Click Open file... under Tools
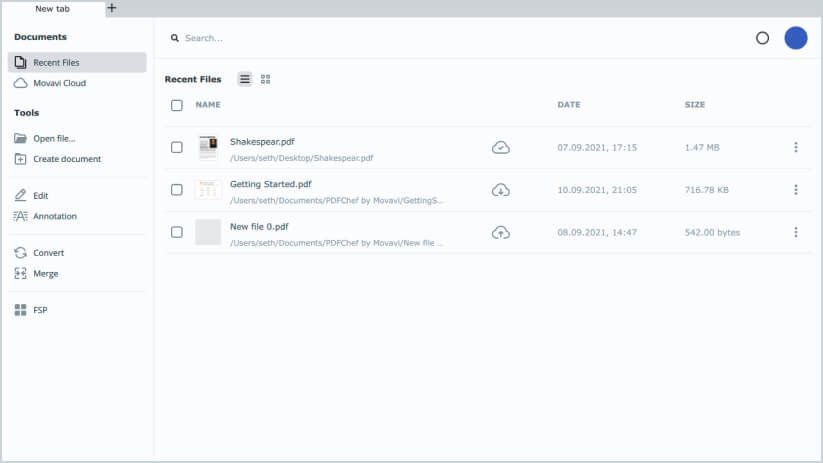Viewport: 823px width, 463px height. coord(54,139)
